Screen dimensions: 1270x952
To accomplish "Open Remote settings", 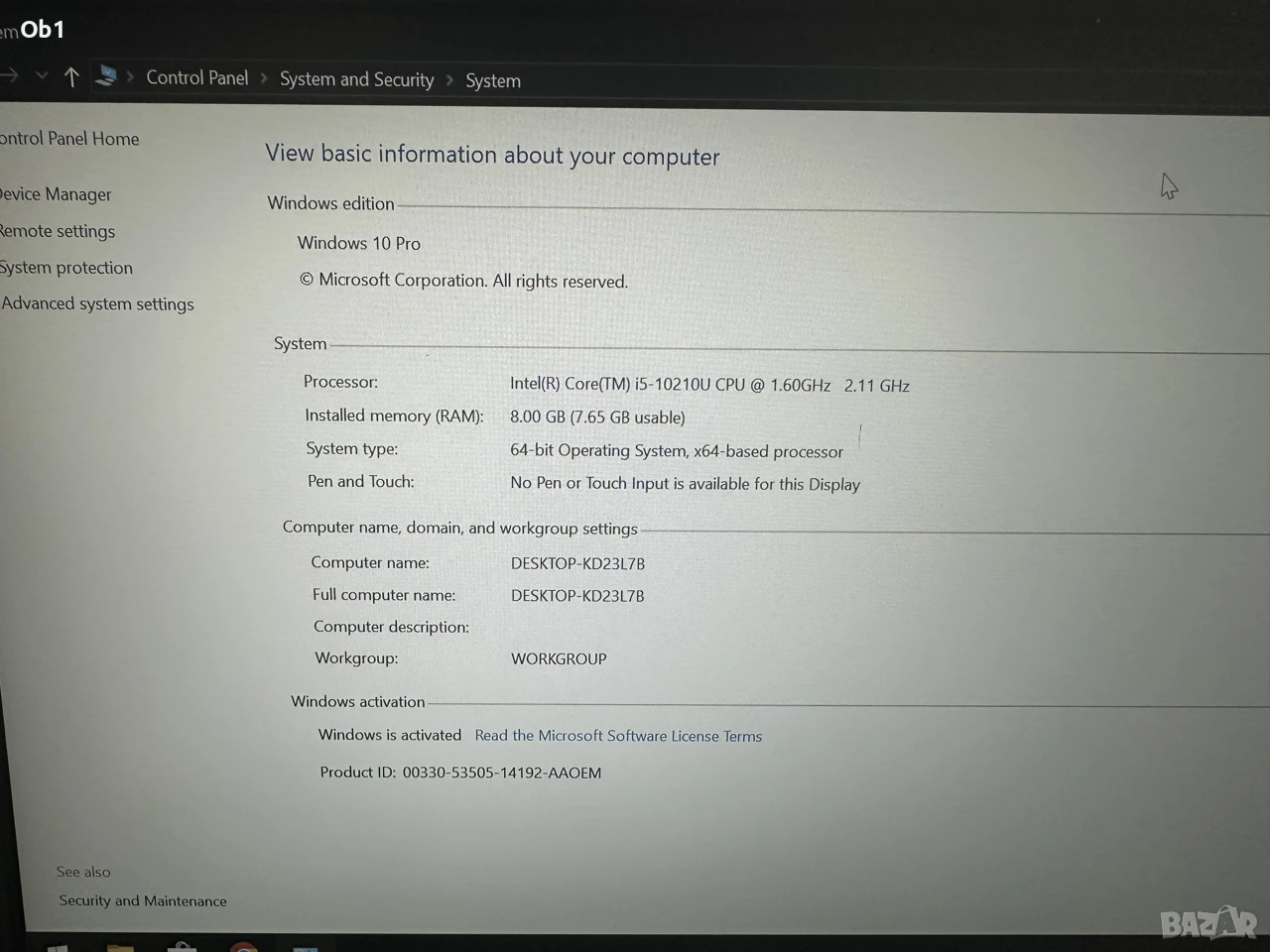I will [x=58, y=231].
